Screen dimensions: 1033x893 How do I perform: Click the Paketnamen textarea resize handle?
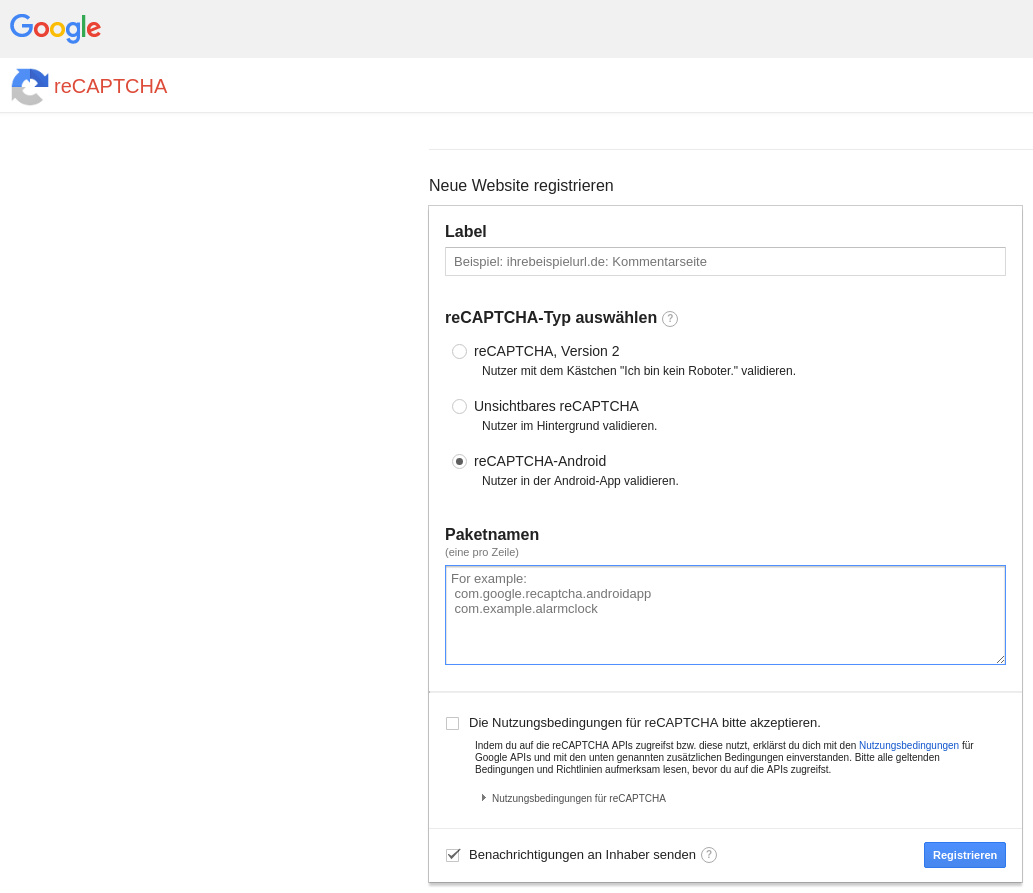pos(1000,659)
